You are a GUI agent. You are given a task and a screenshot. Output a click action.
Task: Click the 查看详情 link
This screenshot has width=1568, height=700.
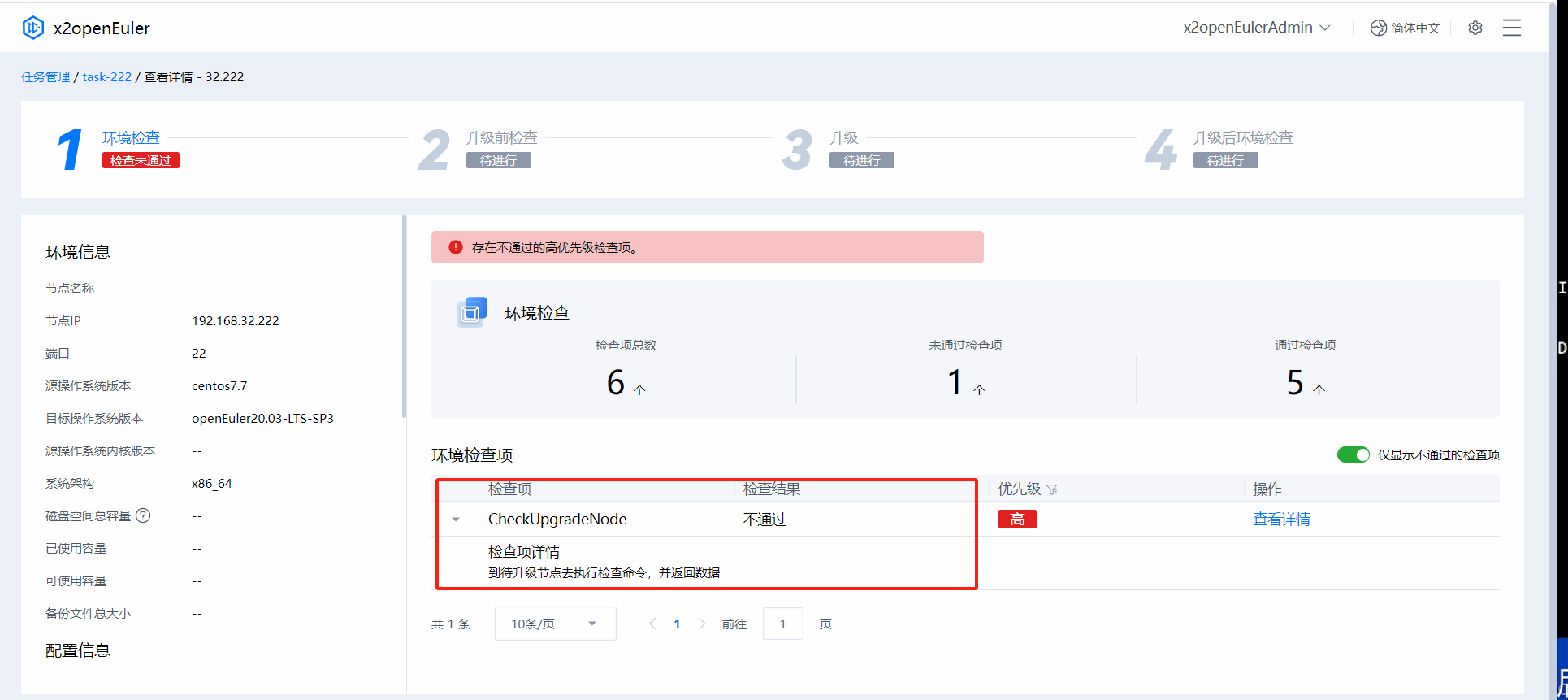1281,520
